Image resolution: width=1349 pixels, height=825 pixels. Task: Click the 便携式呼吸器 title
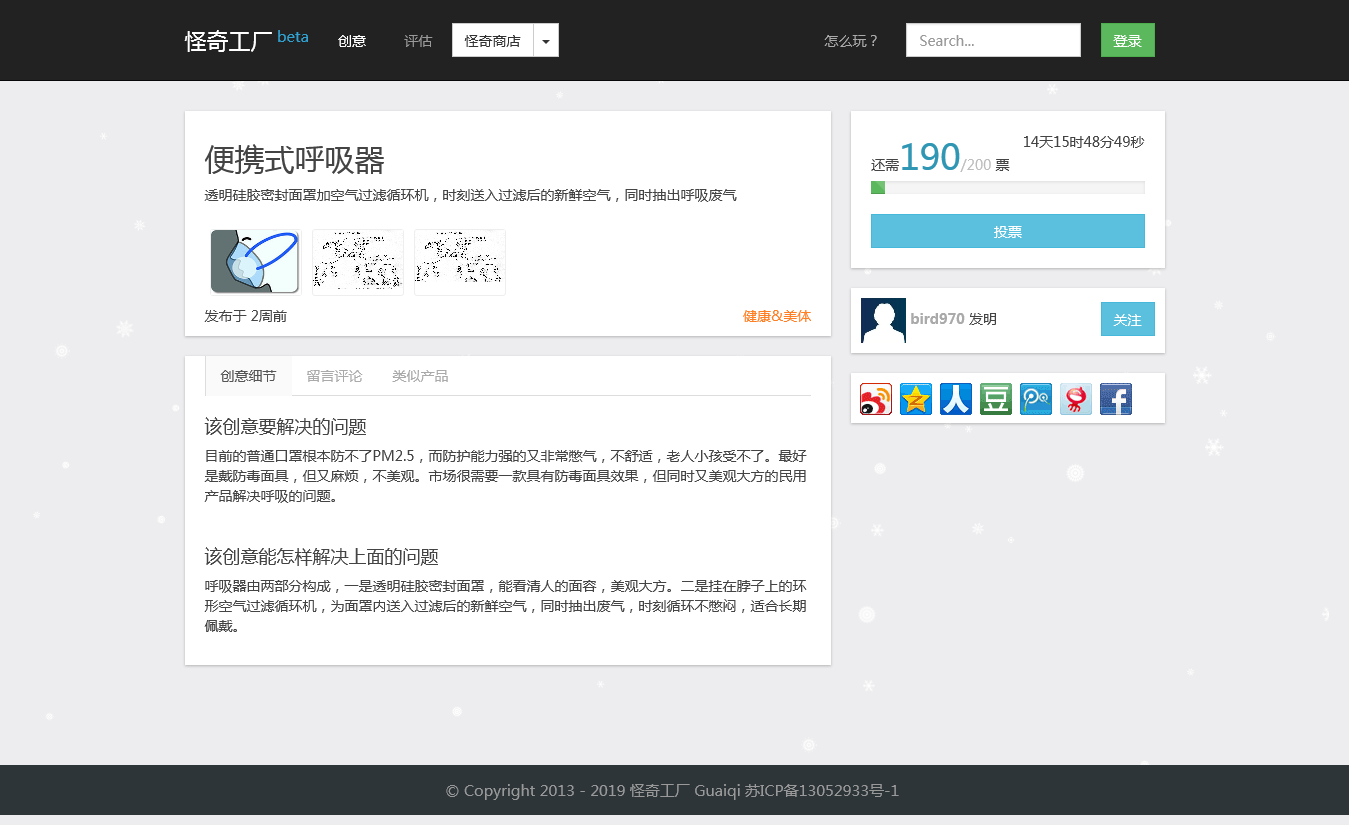pyautogui.click(x=295, y=160)
